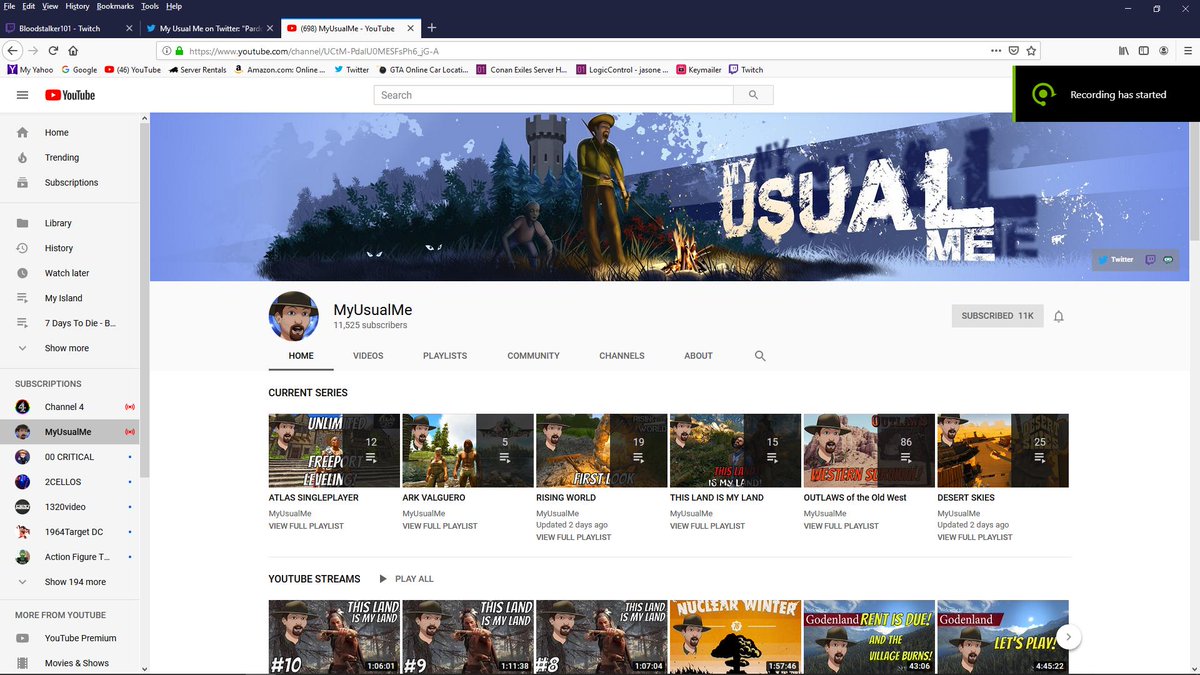Open the This Land Is My Land playlist thumbnail

tap(735, 450)
